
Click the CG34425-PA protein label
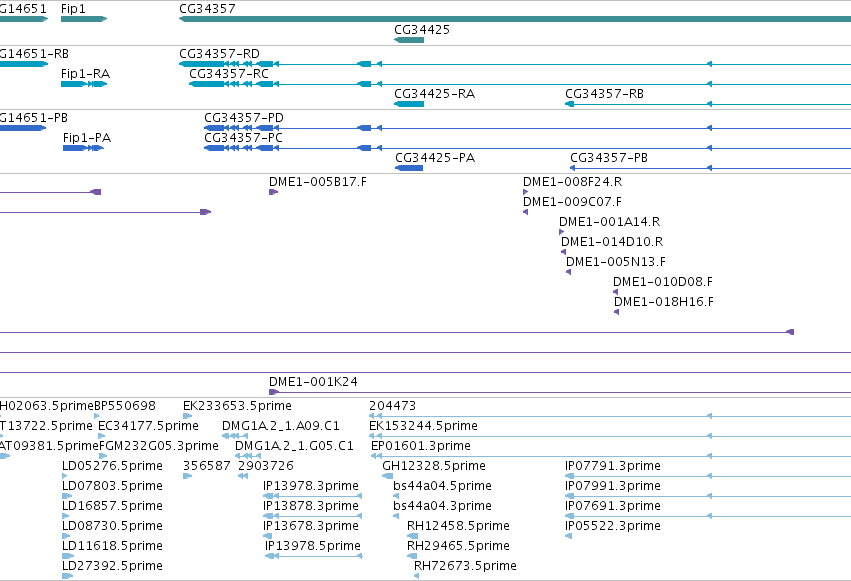coord(435,158)
